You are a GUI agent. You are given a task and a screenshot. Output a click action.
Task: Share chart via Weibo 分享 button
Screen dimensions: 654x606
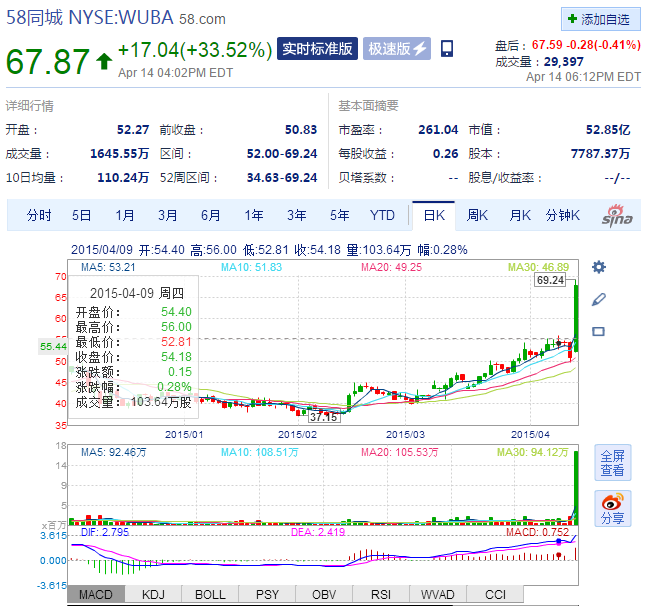pos(613,508)
